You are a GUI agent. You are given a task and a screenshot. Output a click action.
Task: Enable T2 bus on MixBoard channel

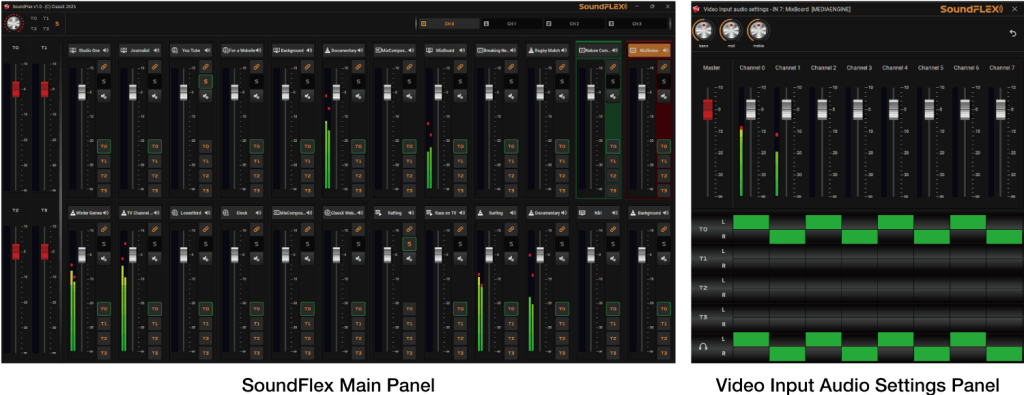(460, 176)
